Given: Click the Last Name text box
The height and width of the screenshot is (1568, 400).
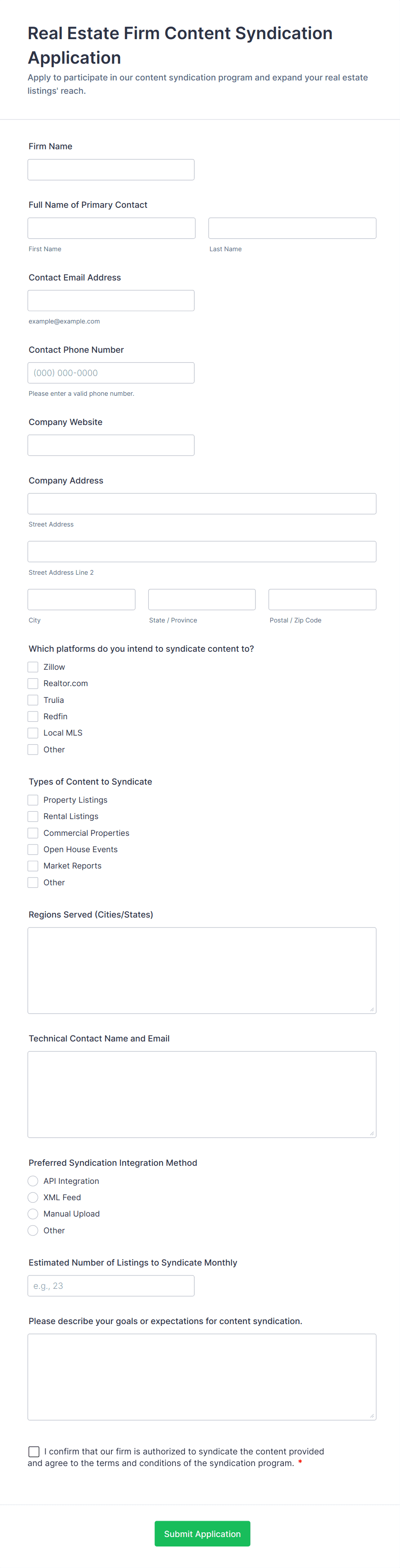Looking at the screenshot, I should tap(292, 228).
